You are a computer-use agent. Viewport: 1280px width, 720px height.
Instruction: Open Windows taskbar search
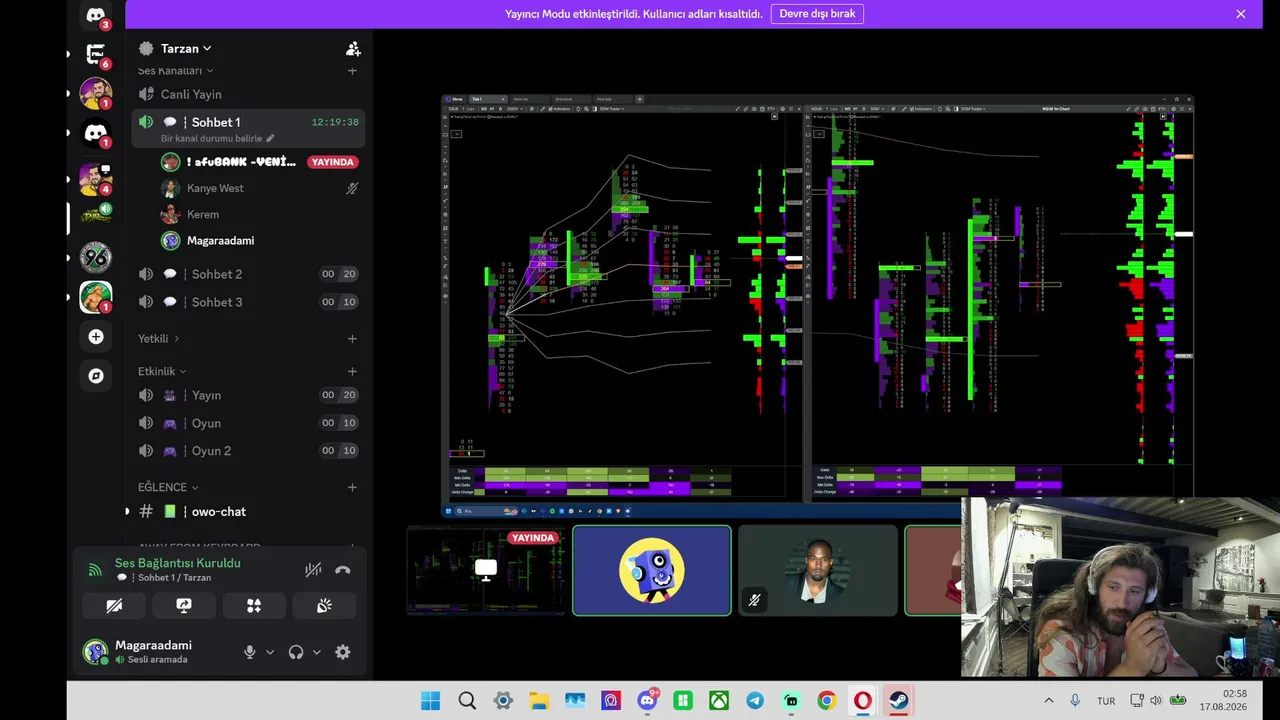467,701
